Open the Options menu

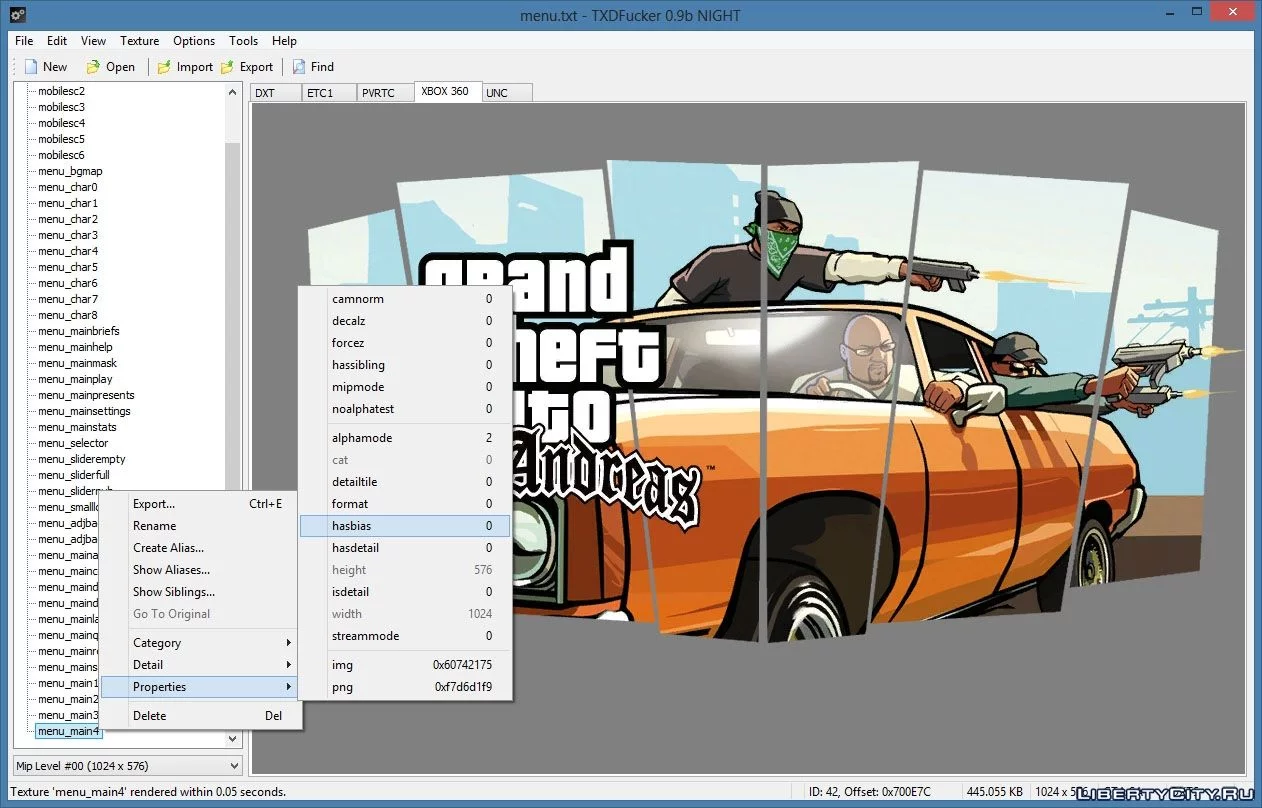point(194,41)
